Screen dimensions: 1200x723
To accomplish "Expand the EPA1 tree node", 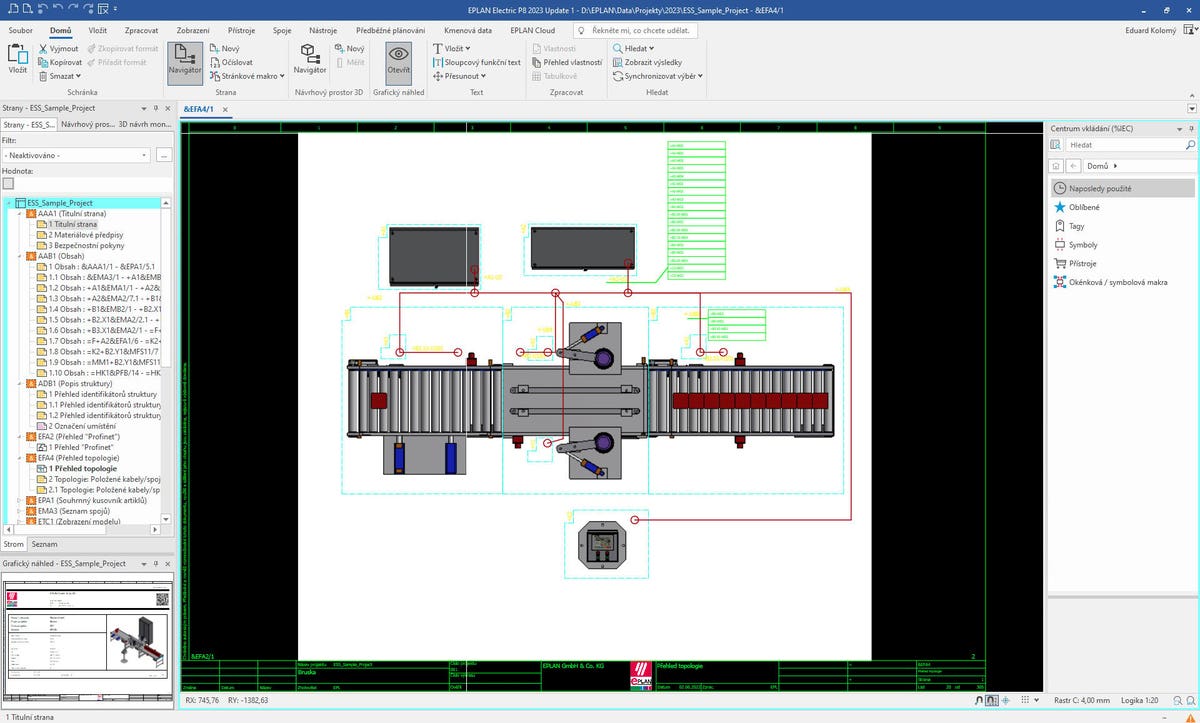I will click(x=20, y=499).
